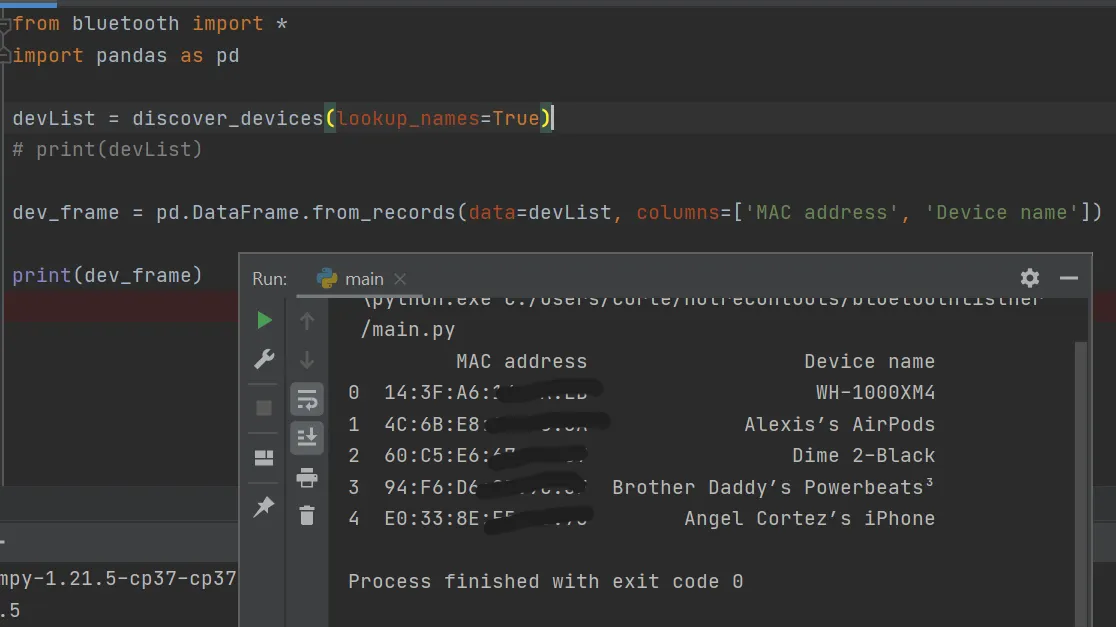The height and width of the screenshot is (627, 1116).
Task: Open Run panel settings gear
Action: [x=1030, y=278]
